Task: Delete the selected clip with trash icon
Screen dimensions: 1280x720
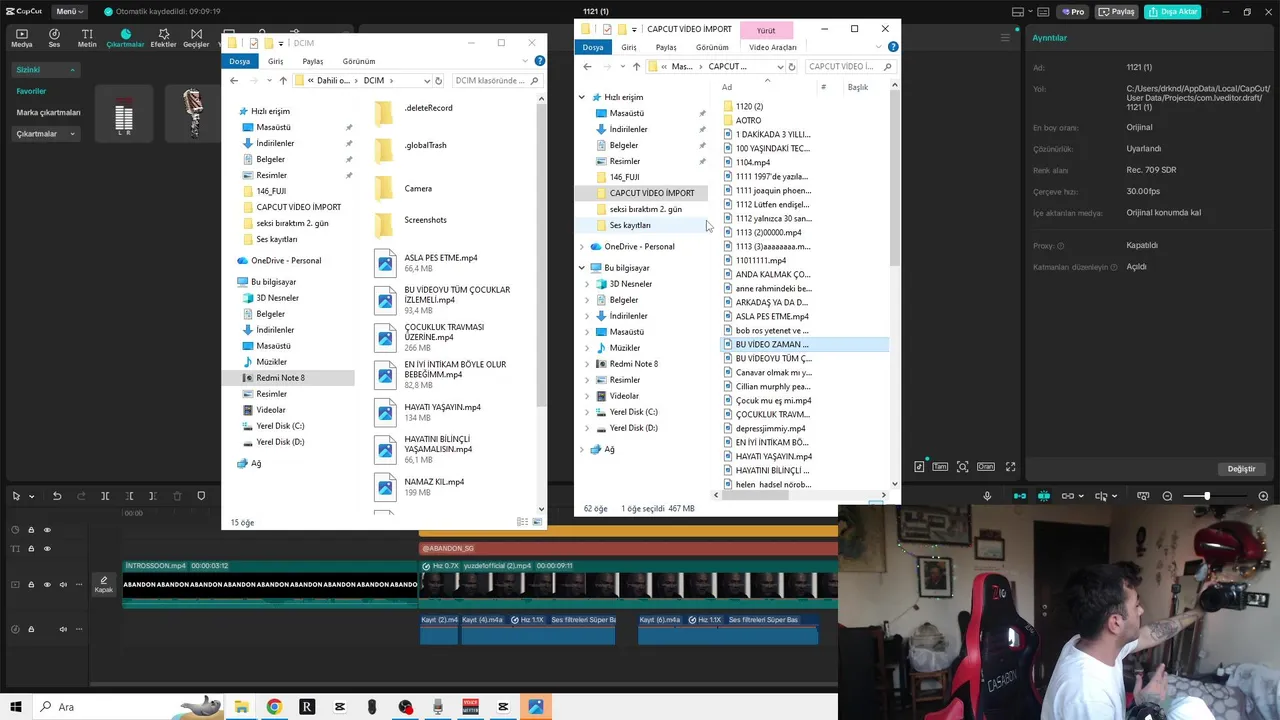Action: (x=177, y=496)
